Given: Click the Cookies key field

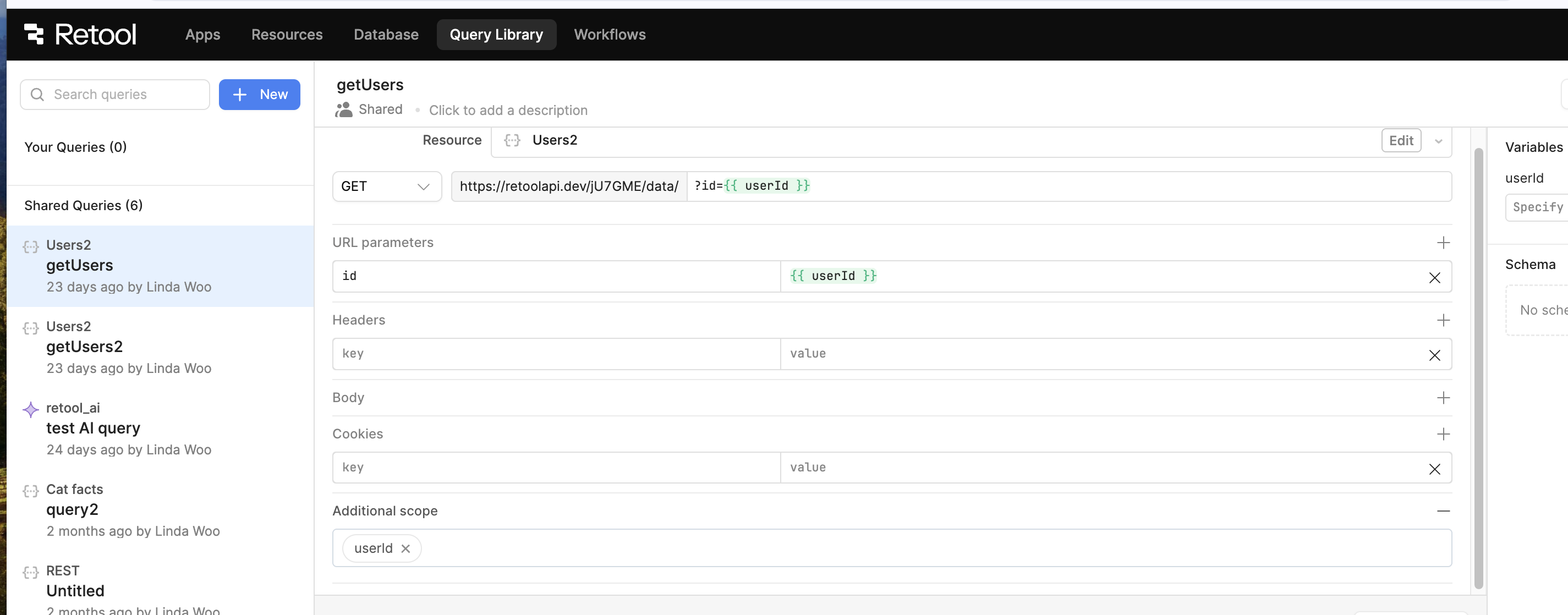Looking at the screenshot, I should [x=556, y=468].
